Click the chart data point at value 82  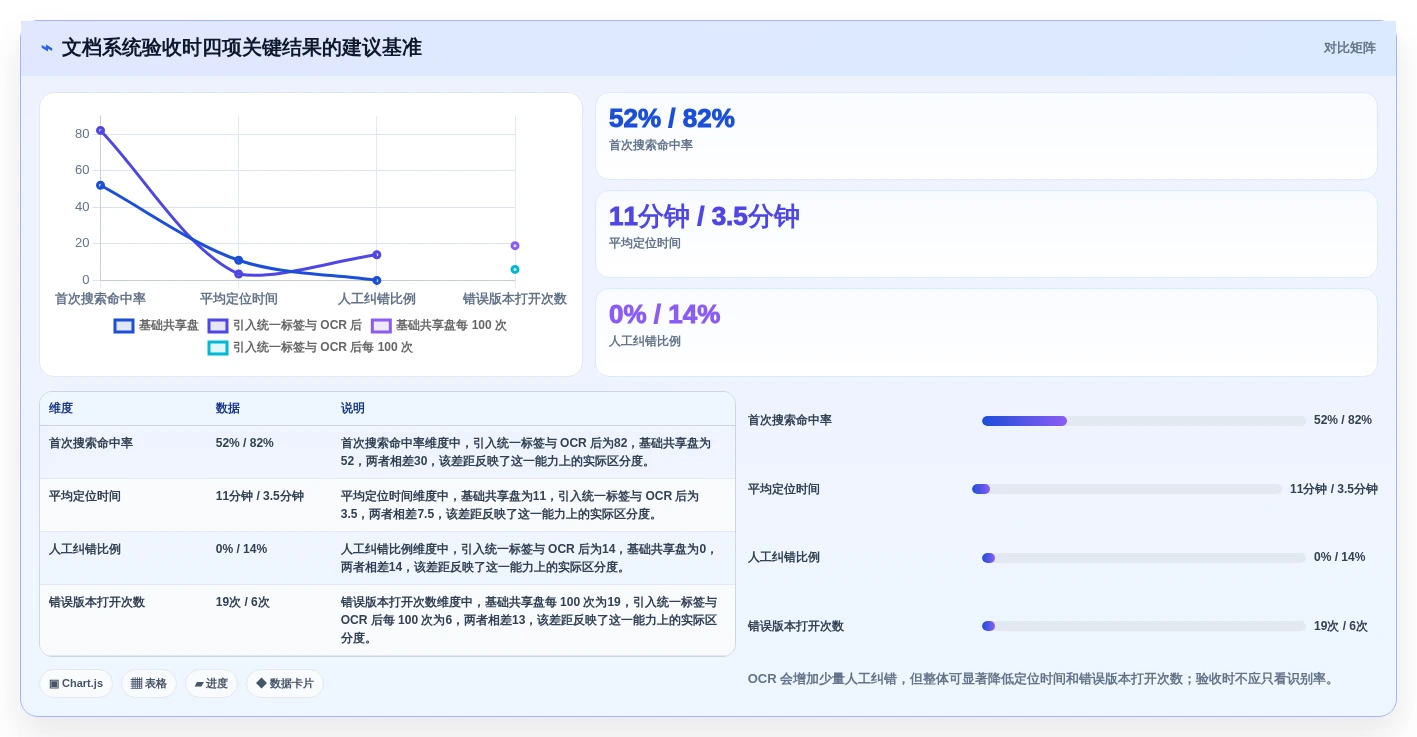100,130
